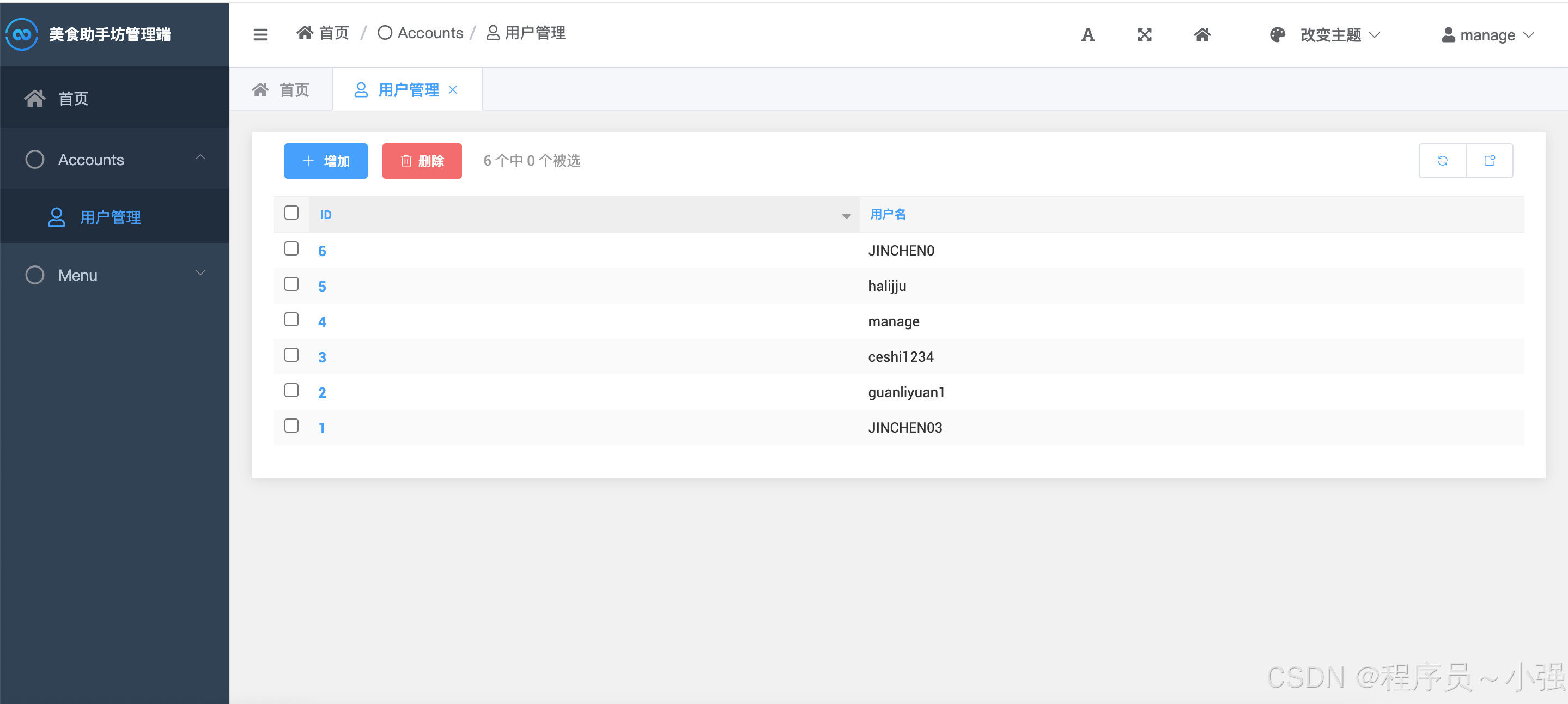1568x704 pixels.
Task: Click the app logo in sidebar header
Action: click(22, 34)
